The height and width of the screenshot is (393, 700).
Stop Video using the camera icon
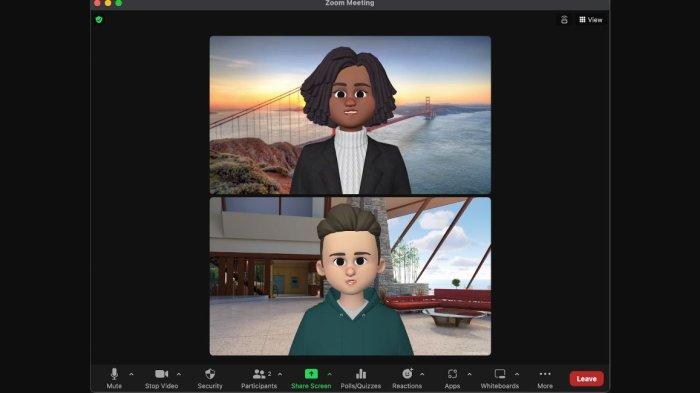click(161, 378)
